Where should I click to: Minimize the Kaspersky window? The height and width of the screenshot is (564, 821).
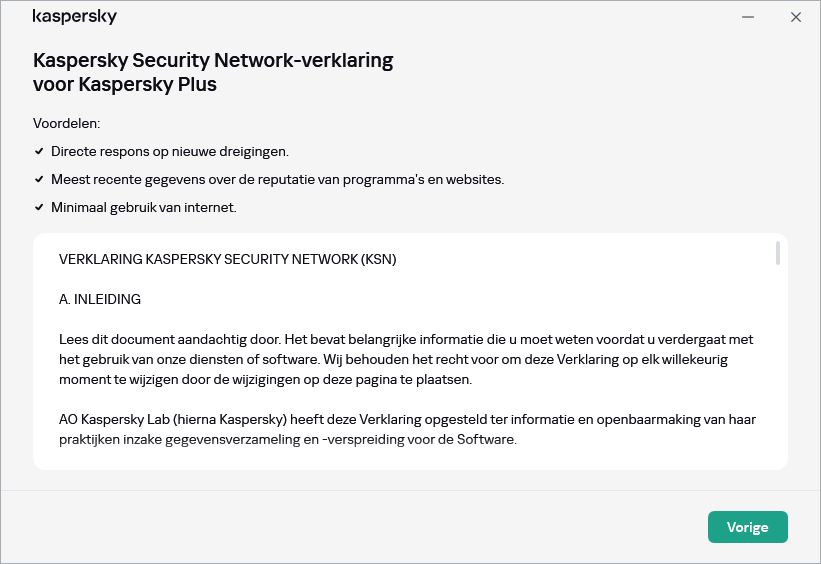[x=747, y=17]
